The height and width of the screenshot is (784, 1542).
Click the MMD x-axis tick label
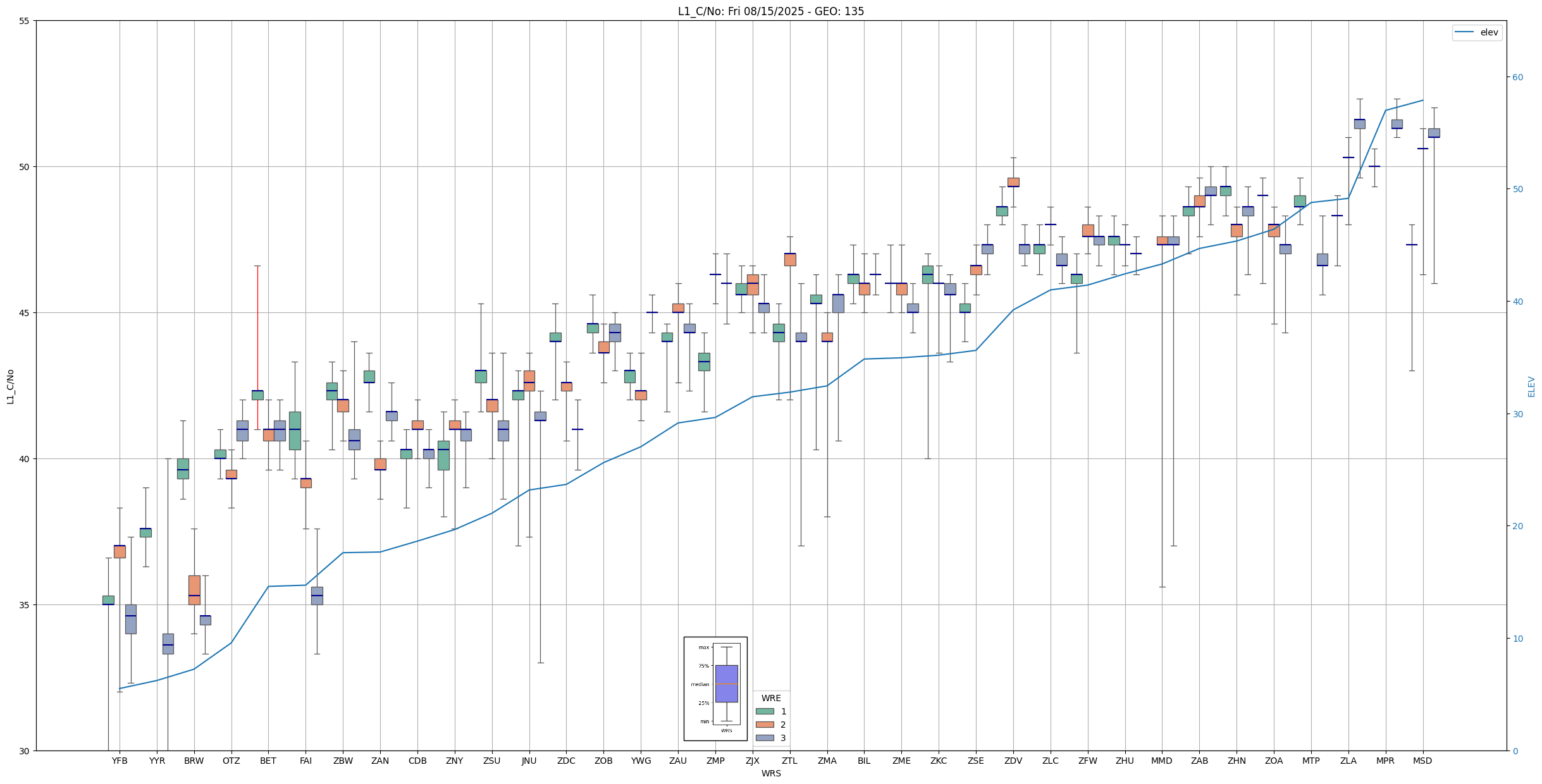[x=1162, y=761]
